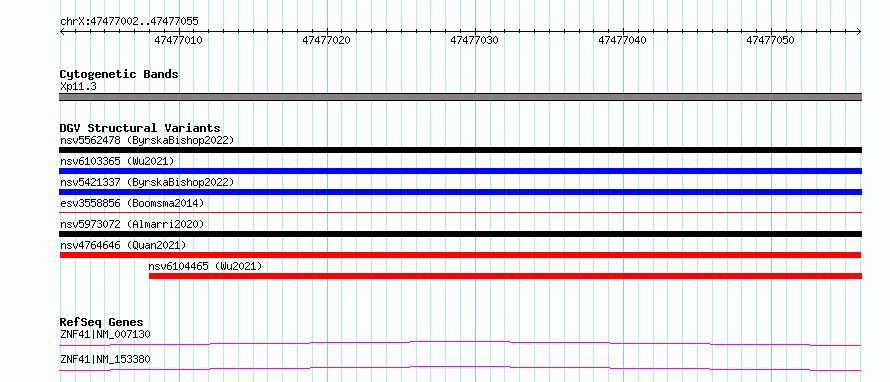Click ruler position 47477030
Viewport: 890px width, 382px height.
tap(475, 40)
